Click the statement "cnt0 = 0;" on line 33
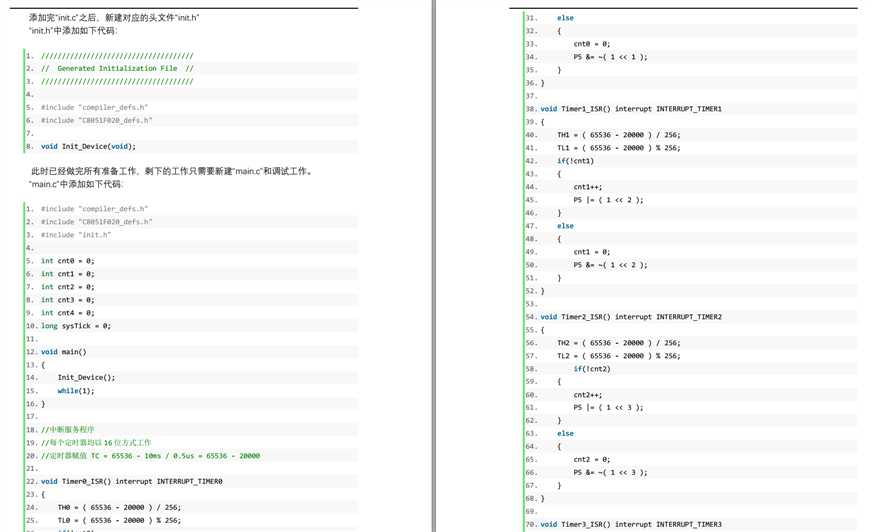This screenshot has height=532, width=874. (x=592, y=44)
